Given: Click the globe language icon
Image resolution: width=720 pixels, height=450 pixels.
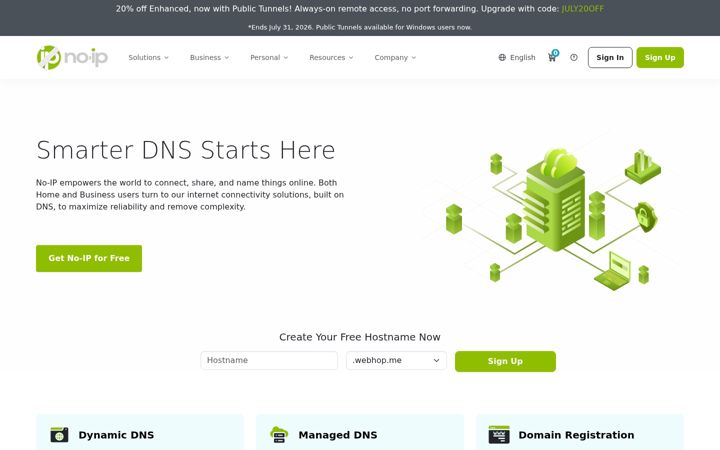Looking at the screenshot, I should [x=502, y=57].
